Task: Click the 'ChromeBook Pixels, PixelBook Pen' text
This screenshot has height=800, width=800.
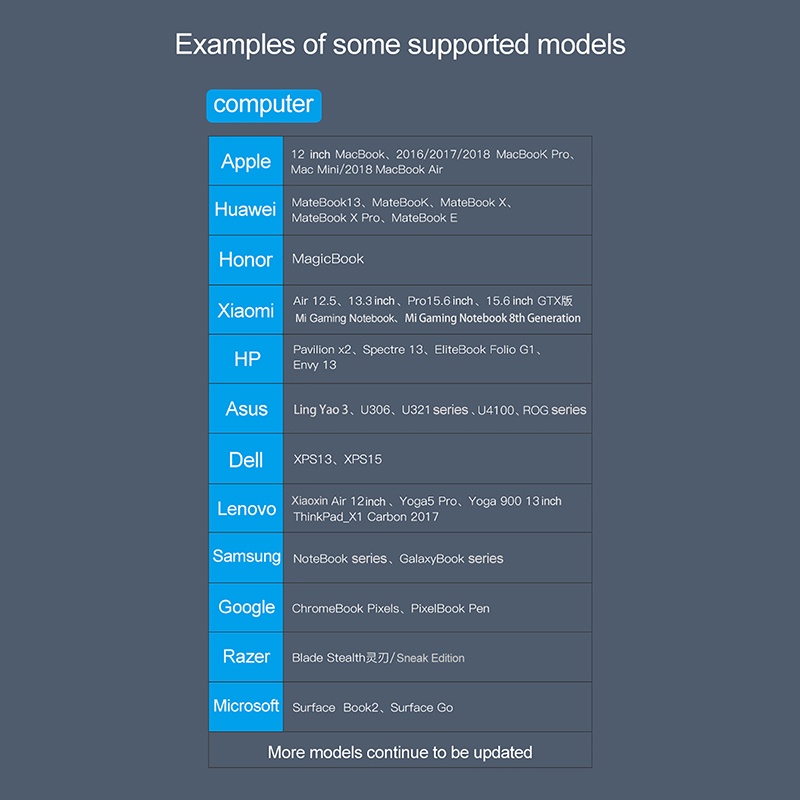Action: pyautogui.click(x=390, y=608)
